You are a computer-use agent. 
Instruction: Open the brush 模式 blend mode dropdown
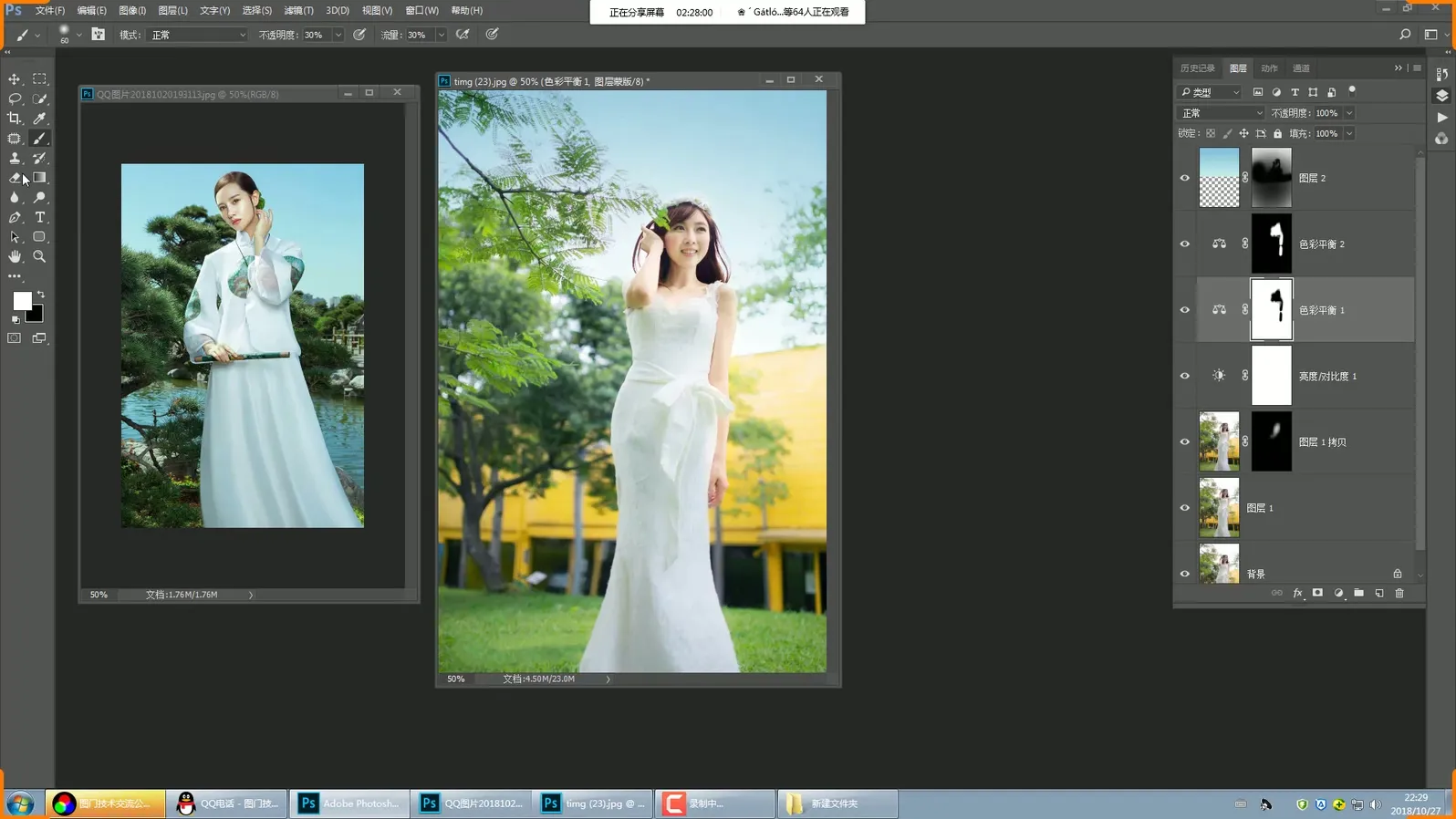(x=197, y=35)
